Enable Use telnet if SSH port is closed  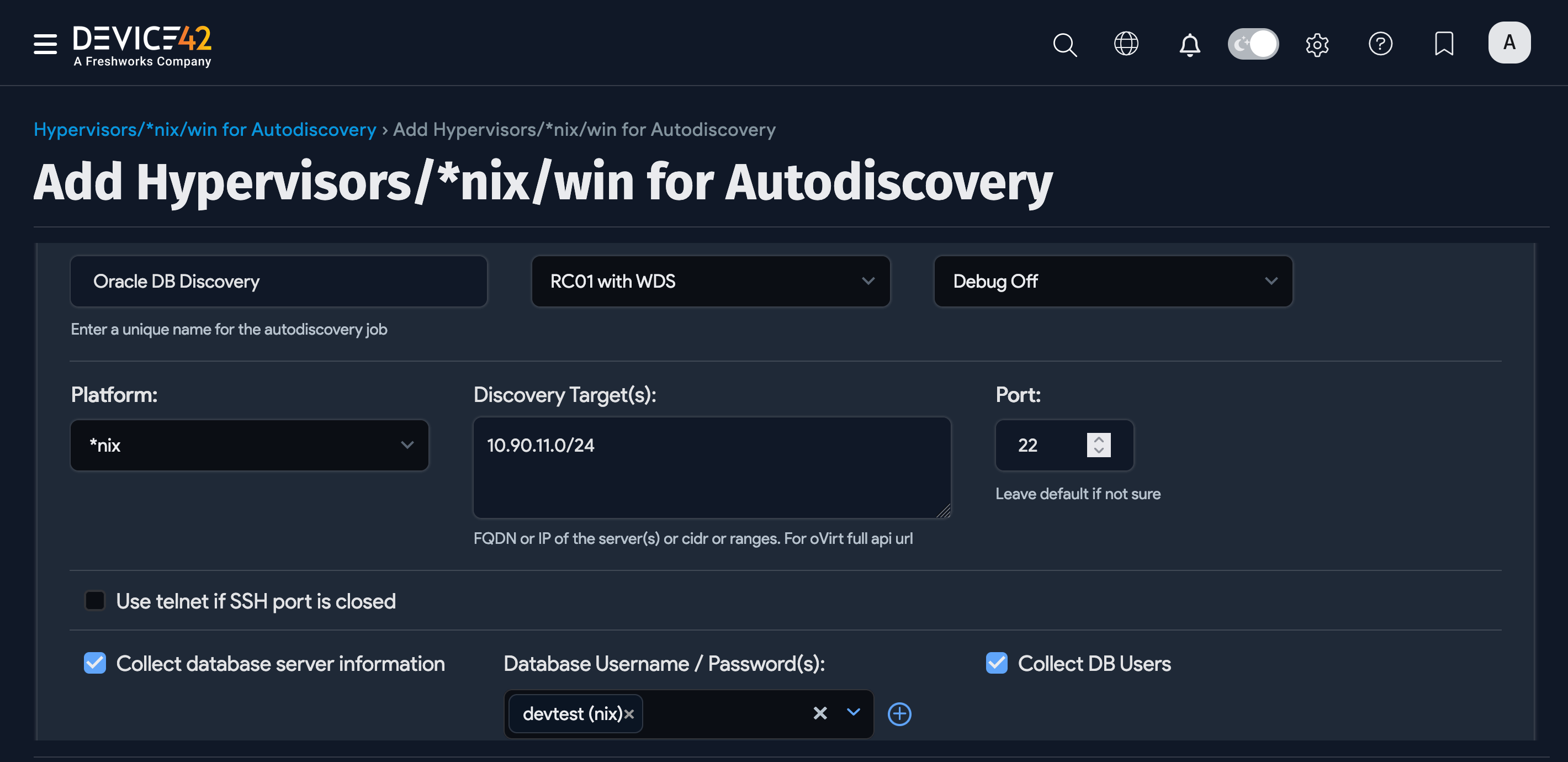coord(95,601)
